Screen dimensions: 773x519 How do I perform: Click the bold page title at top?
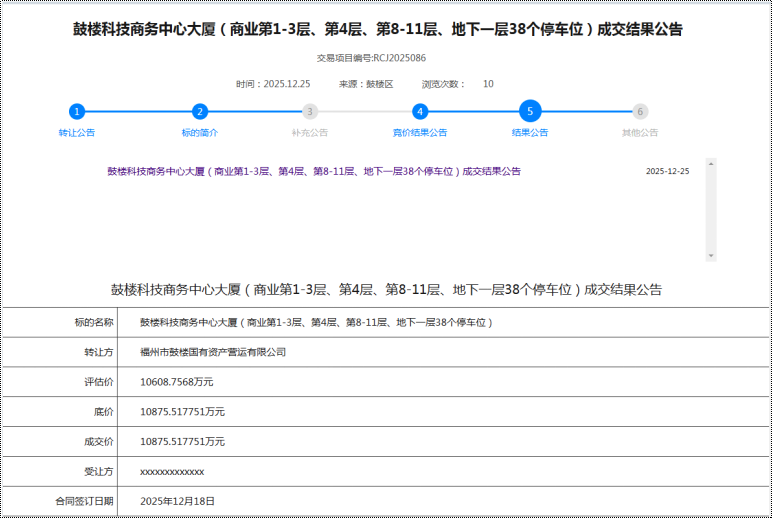click(x=378, y=30)
